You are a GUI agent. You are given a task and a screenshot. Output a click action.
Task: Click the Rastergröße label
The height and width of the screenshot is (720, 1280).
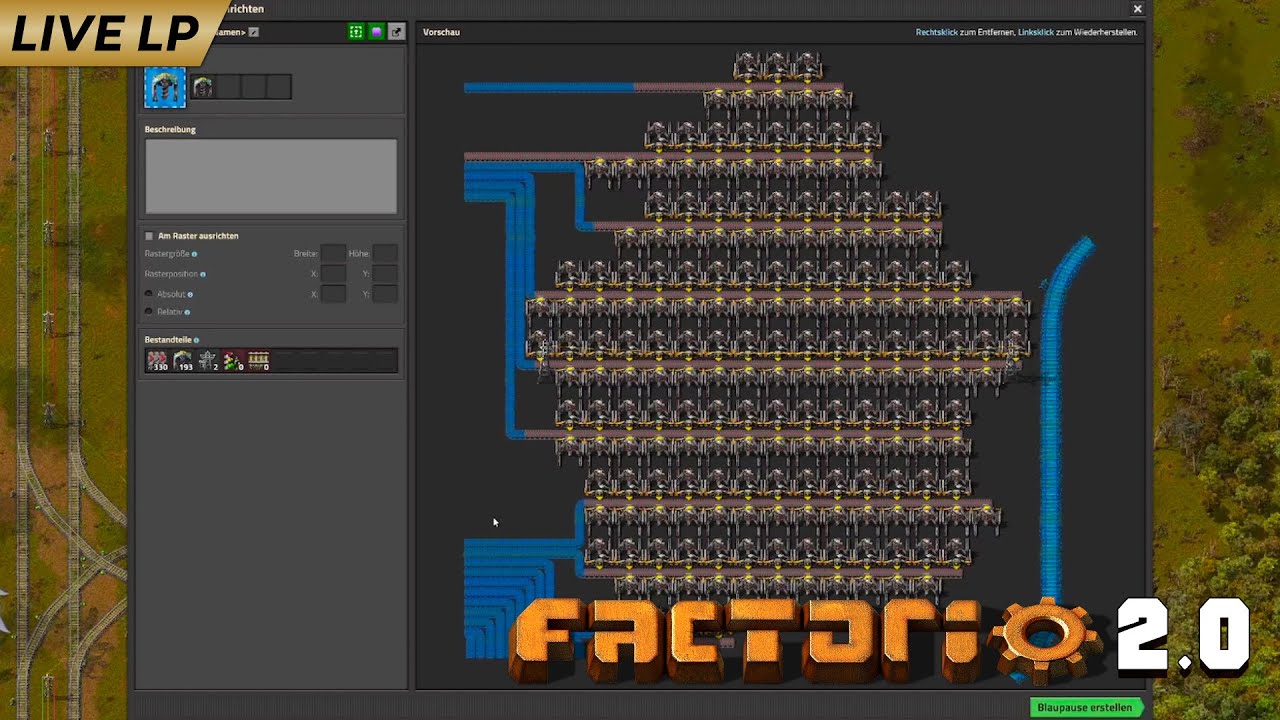166,254
